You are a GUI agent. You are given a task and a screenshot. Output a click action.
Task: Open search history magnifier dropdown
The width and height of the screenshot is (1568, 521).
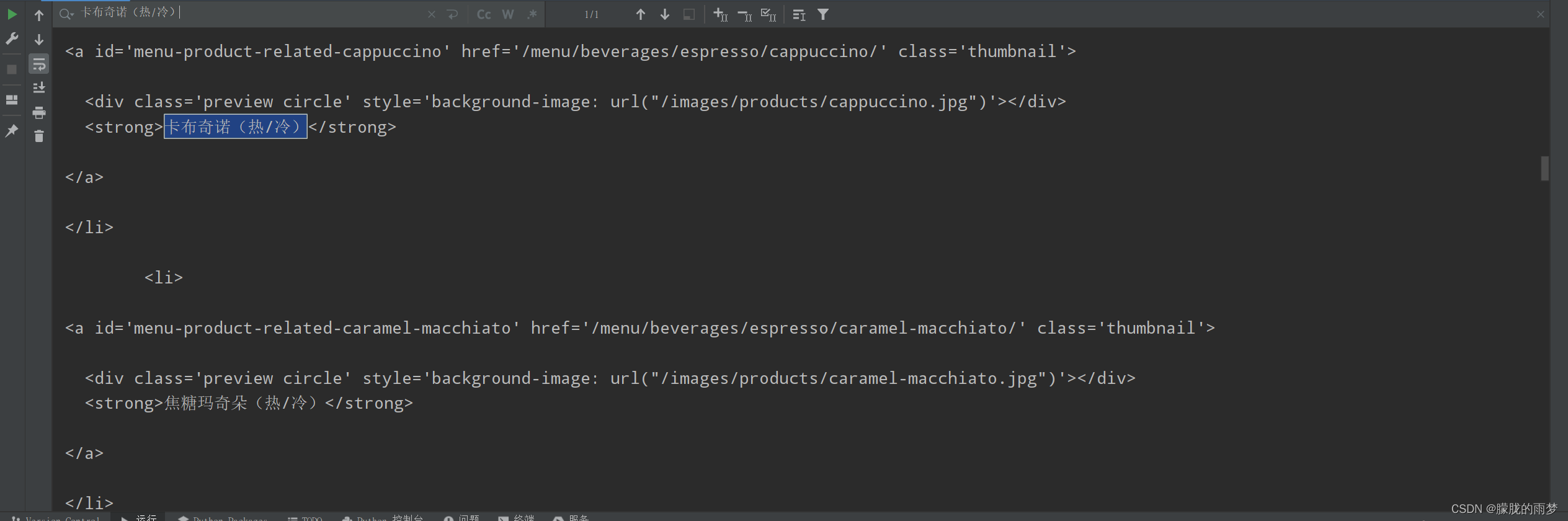coord(66,14)
